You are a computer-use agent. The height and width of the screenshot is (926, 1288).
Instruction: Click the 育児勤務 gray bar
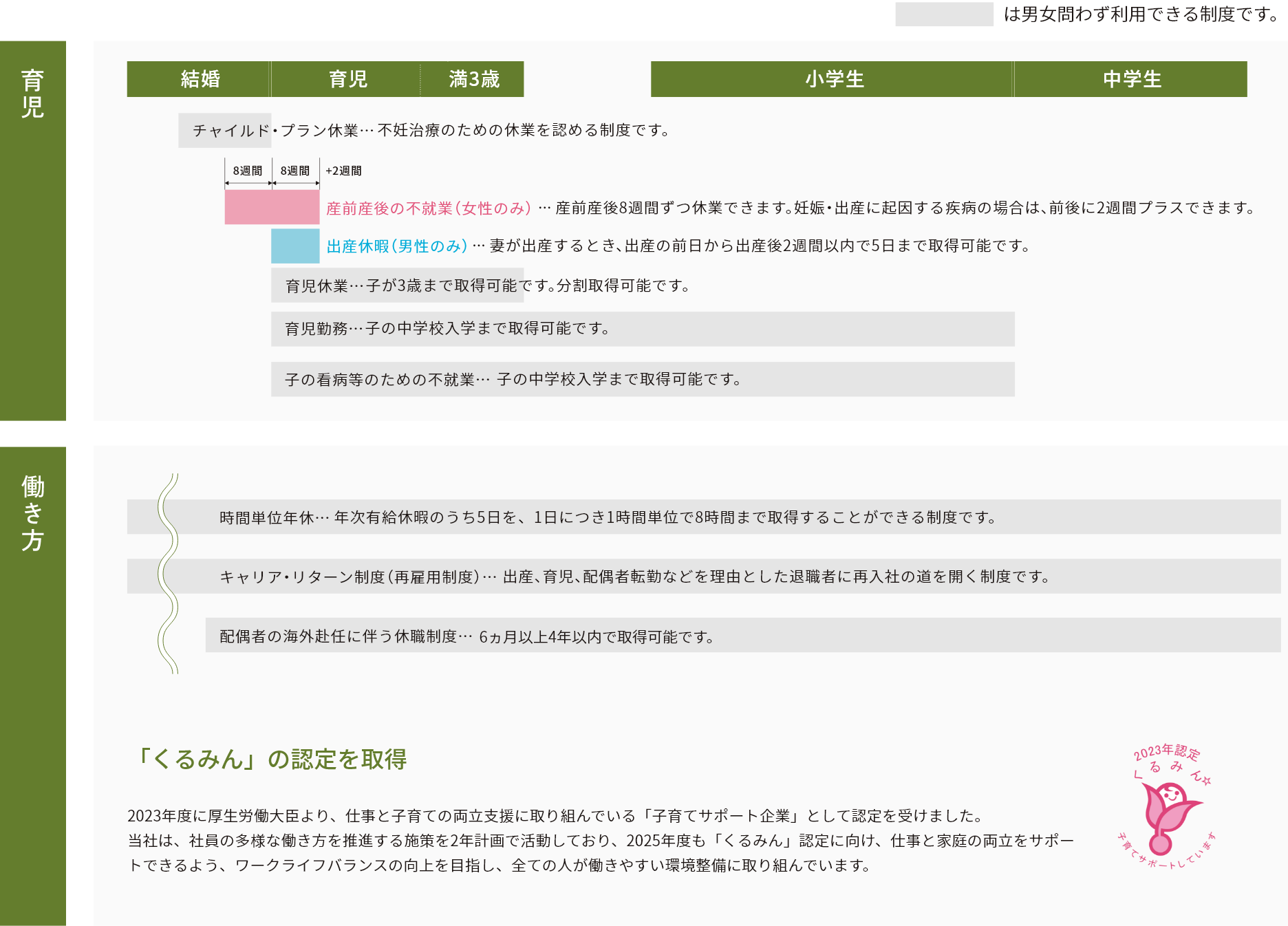click(x=642, y=329)
